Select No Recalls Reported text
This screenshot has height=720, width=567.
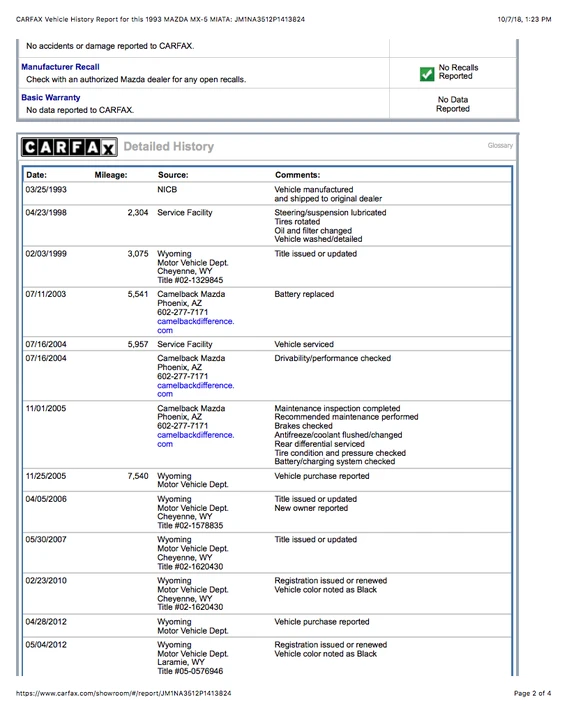coord(458,72)
